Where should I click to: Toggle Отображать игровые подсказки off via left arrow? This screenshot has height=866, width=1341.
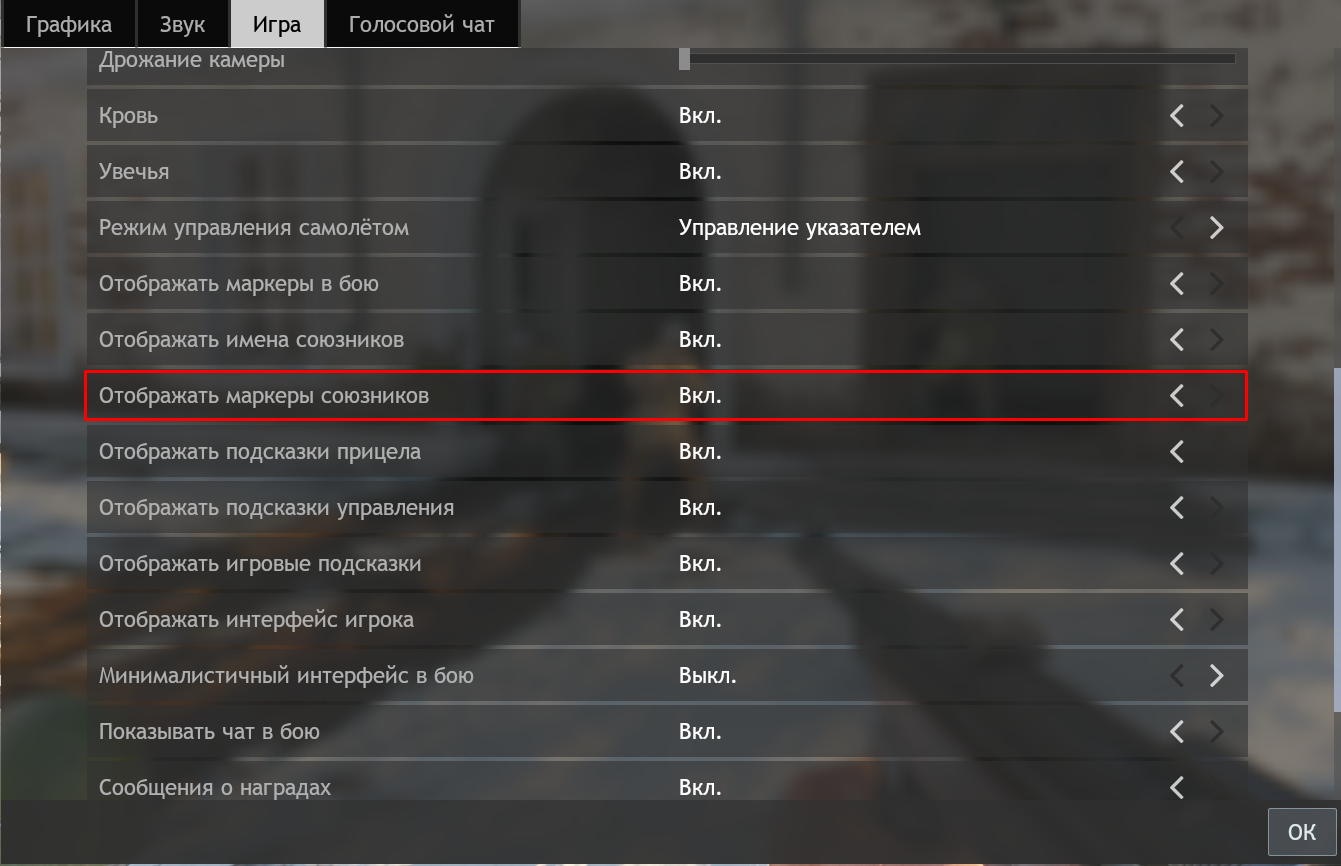pyautogui.click(x=1177, y=564)
